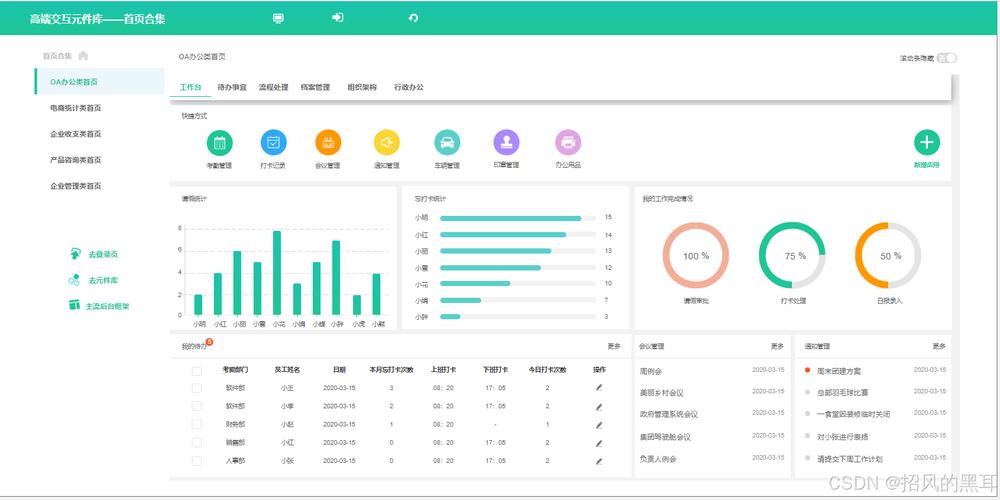This screenshot has width=1000, height=500.
Task: Switch to the 待办事宜 tab
Action: click(x=232, y=88)
